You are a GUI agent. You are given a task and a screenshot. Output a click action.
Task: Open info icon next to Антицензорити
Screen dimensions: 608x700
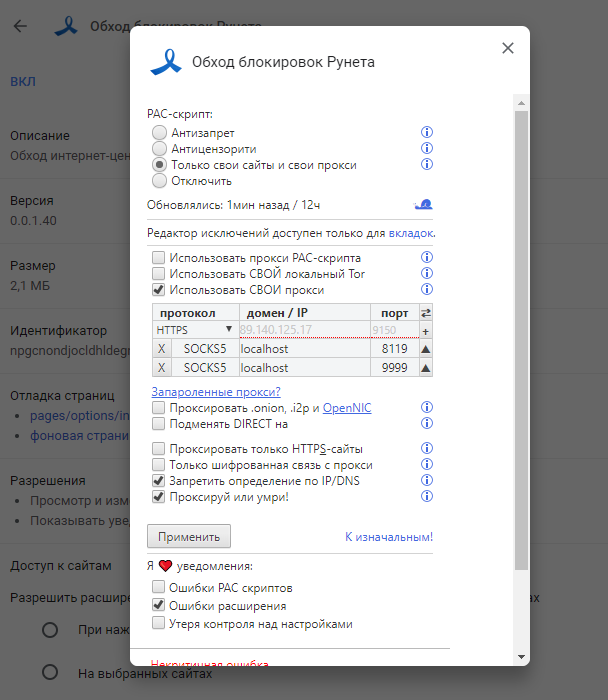427,148
